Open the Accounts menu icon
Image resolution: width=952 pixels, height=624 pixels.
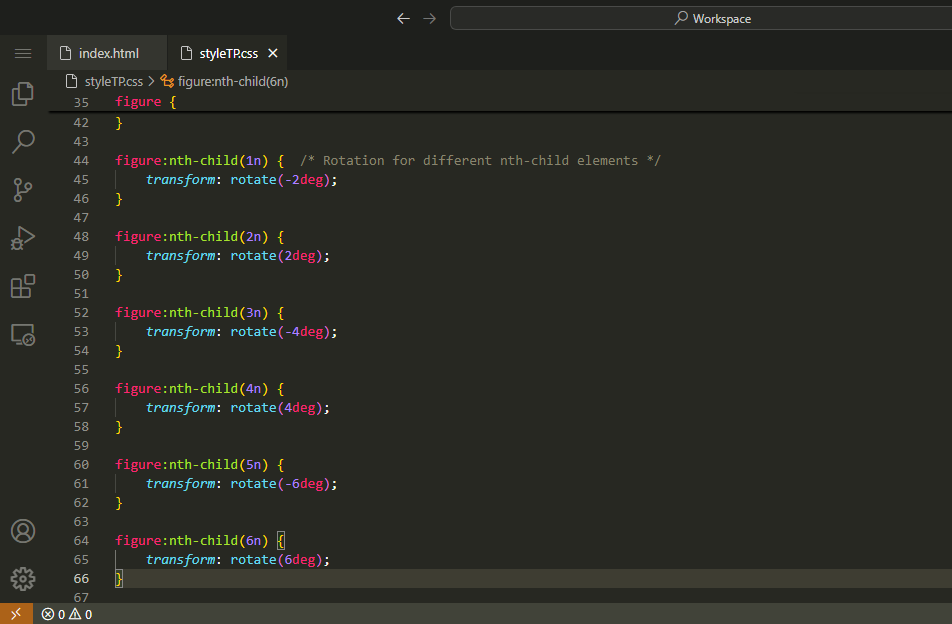pyautogui.click(x=22, y=530)
